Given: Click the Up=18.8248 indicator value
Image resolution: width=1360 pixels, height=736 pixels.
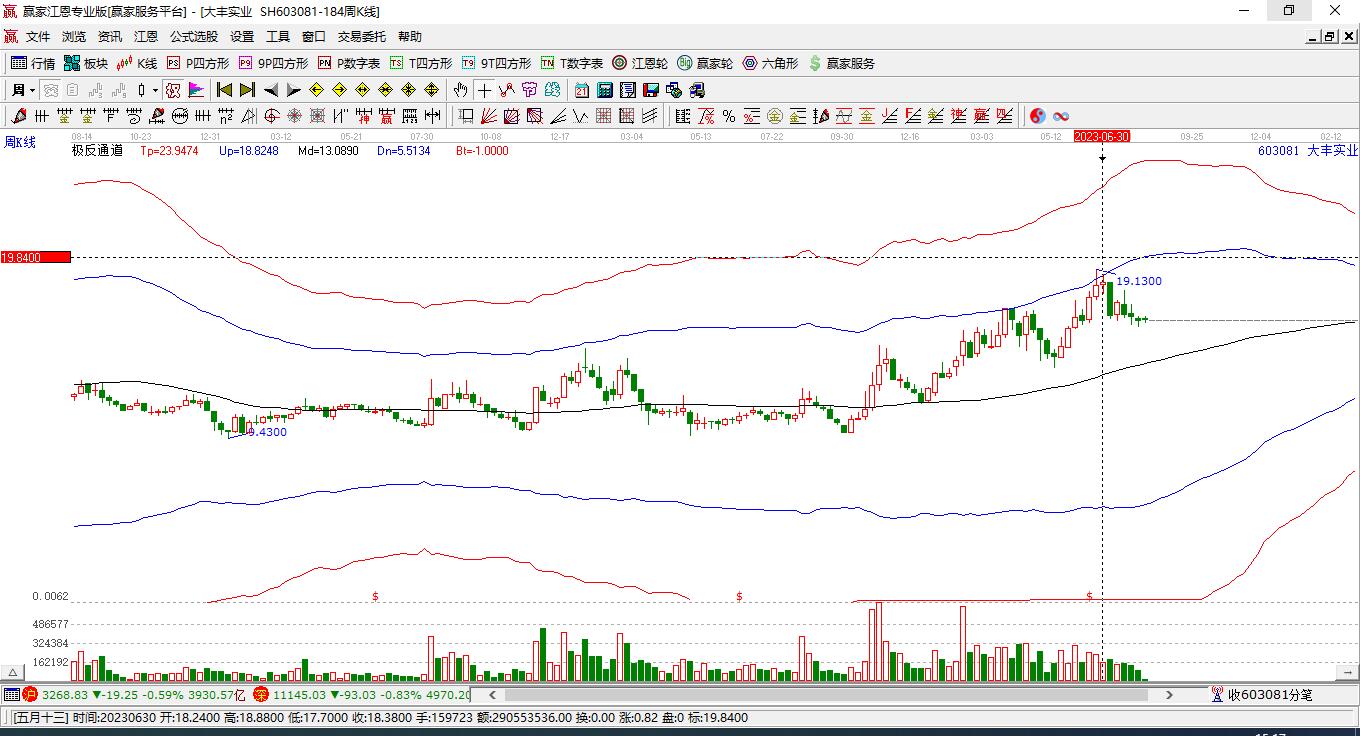Looking at the screenshot, I should (249, 151).
